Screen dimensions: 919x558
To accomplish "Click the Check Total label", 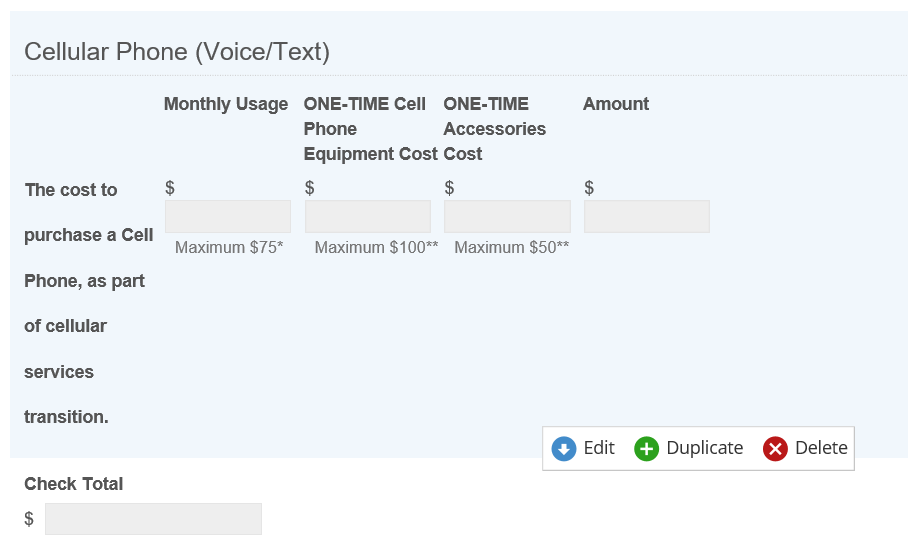I will click(74, 484).
